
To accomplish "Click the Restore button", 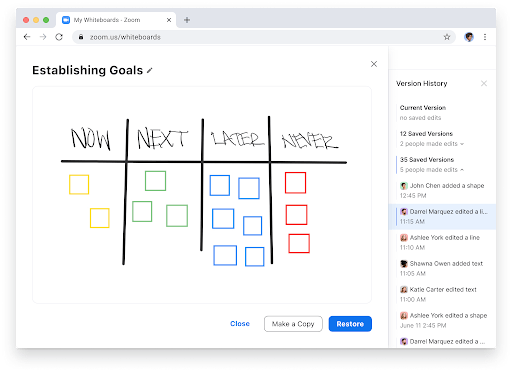I will pyautogui.click(x=350, y=324).
